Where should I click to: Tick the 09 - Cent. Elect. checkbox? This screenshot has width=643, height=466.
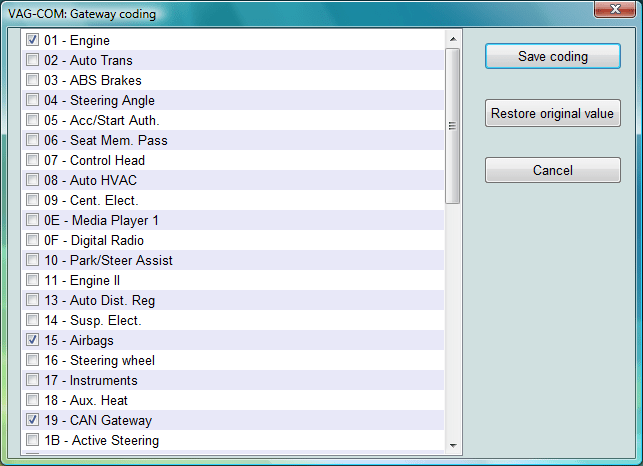(32, 200)
